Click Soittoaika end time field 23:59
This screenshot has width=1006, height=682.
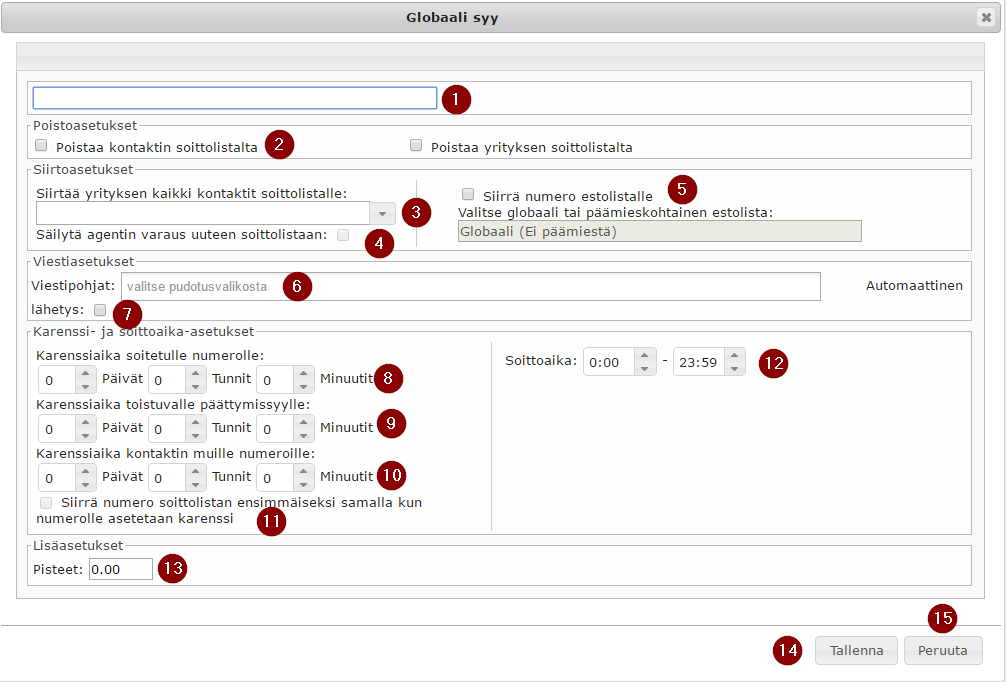(x=699, y=362)
